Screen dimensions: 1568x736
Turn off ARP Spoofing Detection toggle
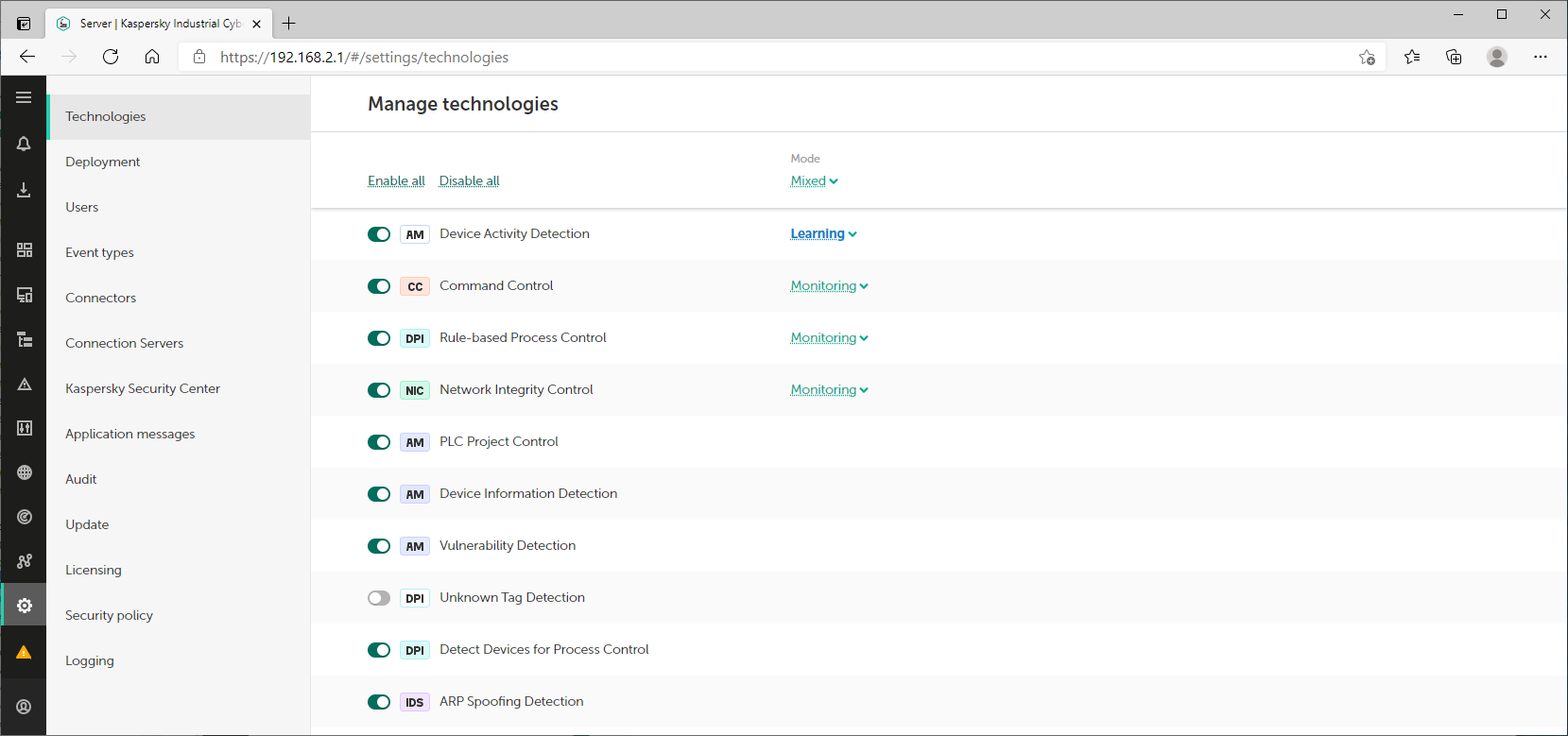[x=379, y=702]
